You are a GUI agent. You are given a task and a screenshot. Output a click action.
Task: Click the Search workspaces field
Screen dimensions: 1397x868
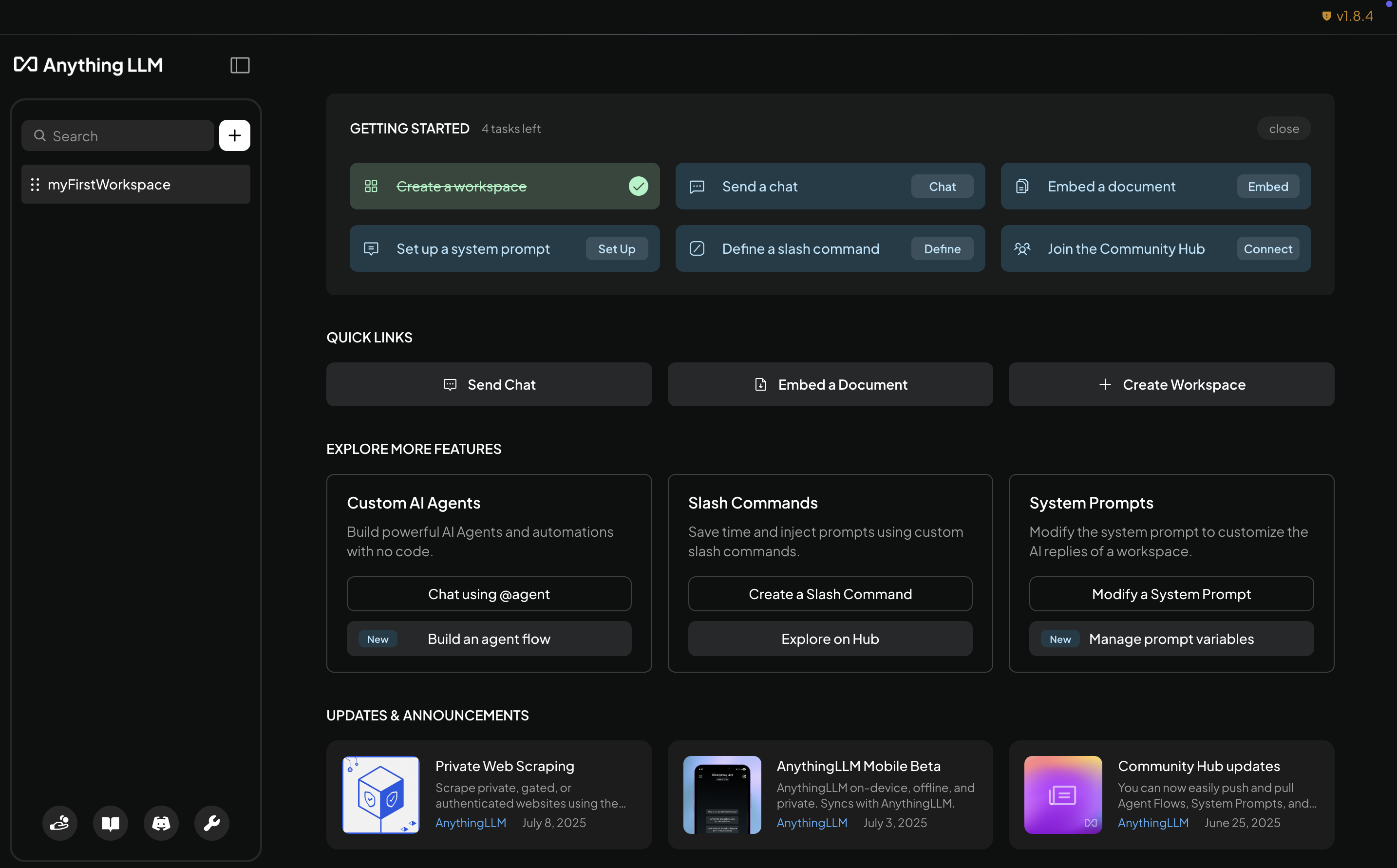tap(118, 135)
